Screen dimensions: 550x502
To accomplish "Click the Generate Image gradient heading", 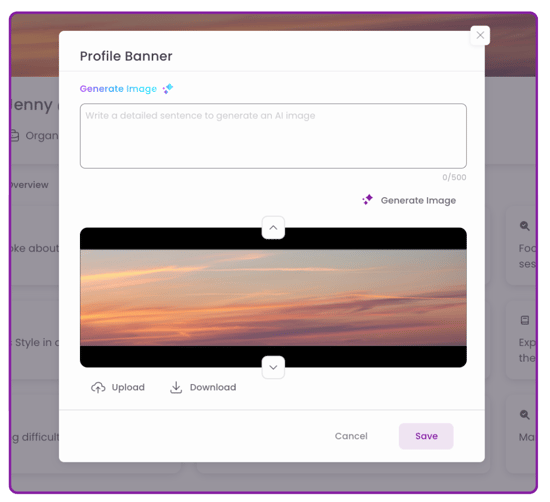I will coord(118,89).
